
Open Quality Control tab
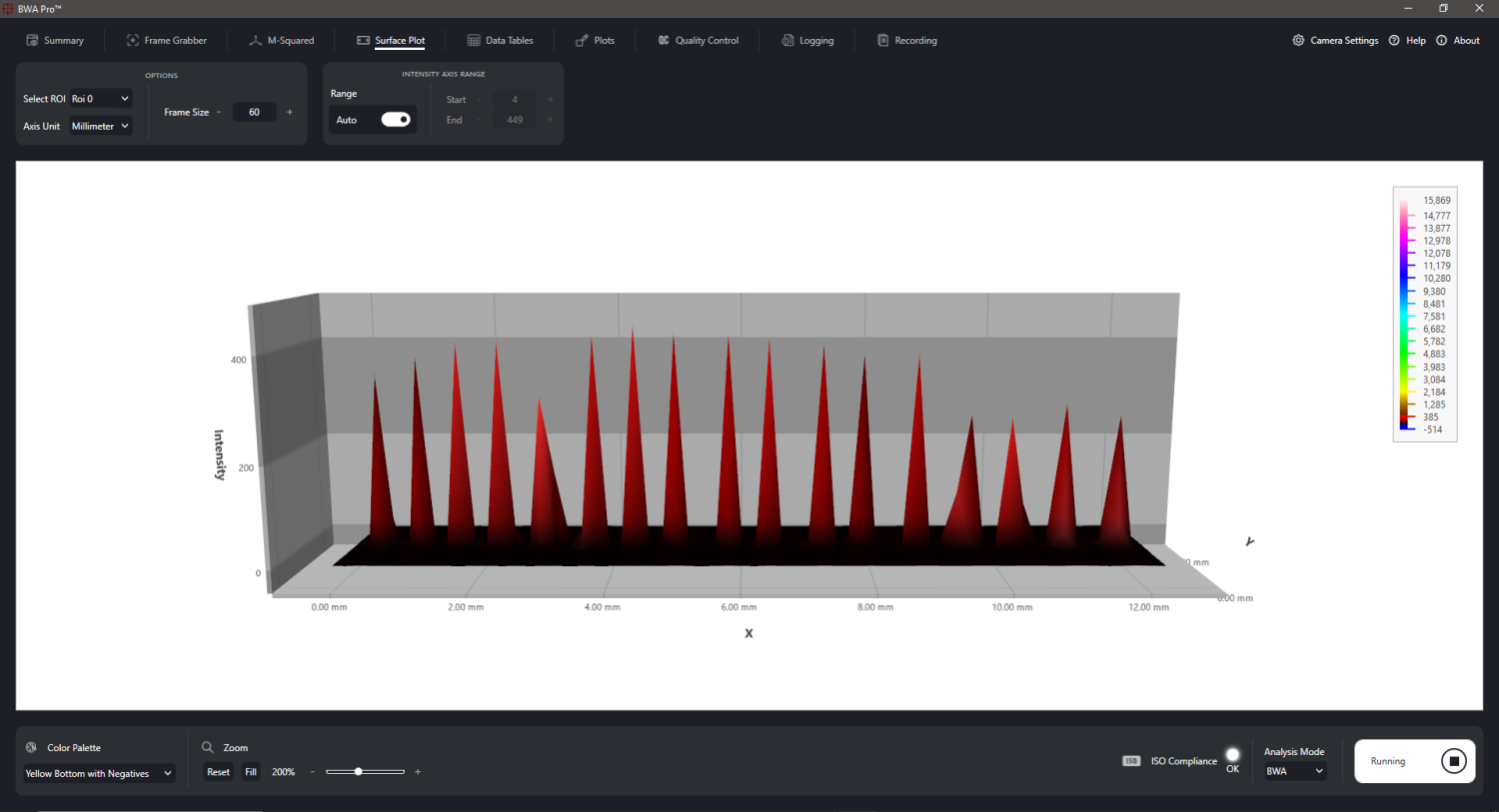699,41
